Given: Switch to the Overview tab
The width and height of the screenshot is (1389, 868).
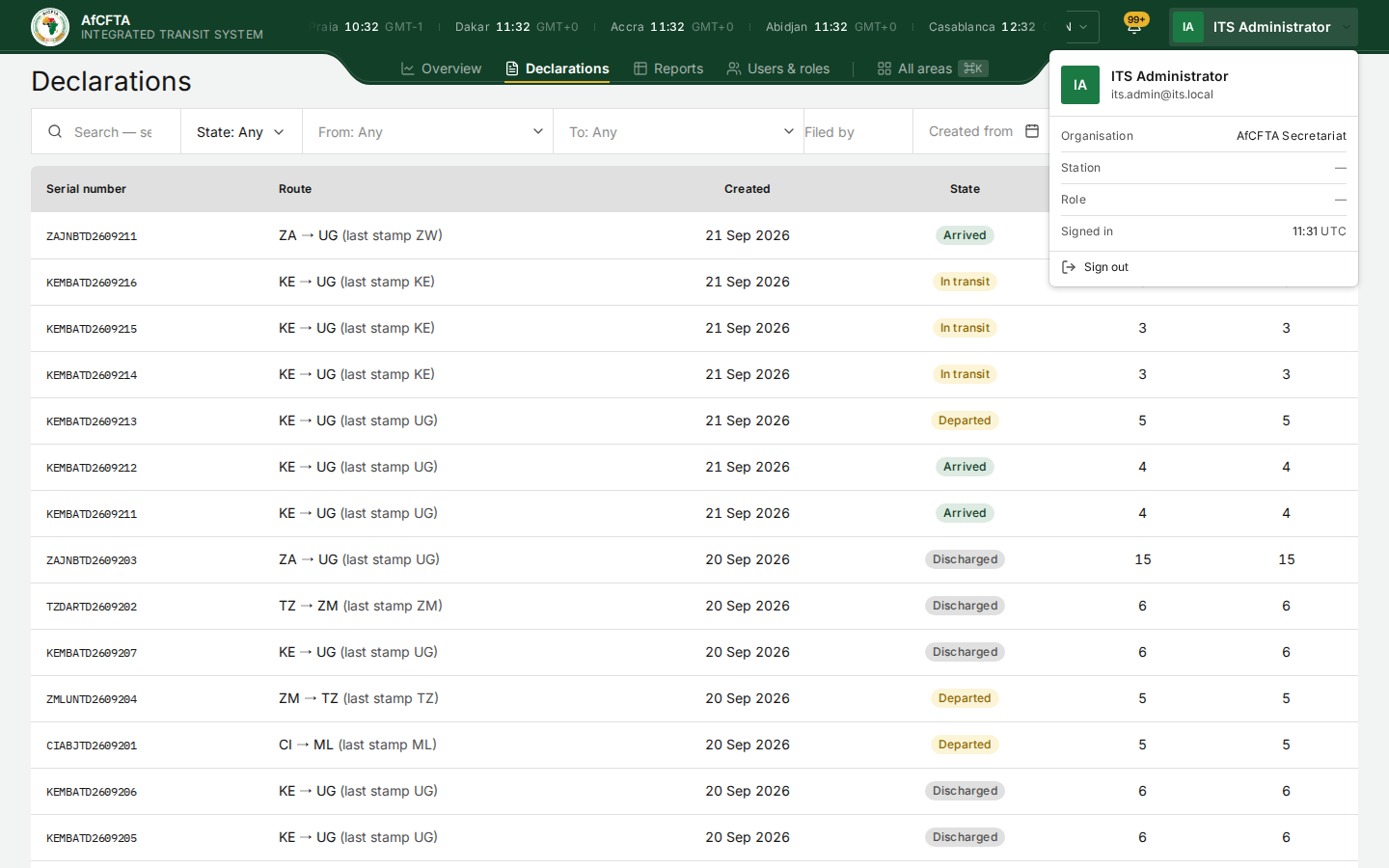Looking at the screenshot, I should [441, 68].
